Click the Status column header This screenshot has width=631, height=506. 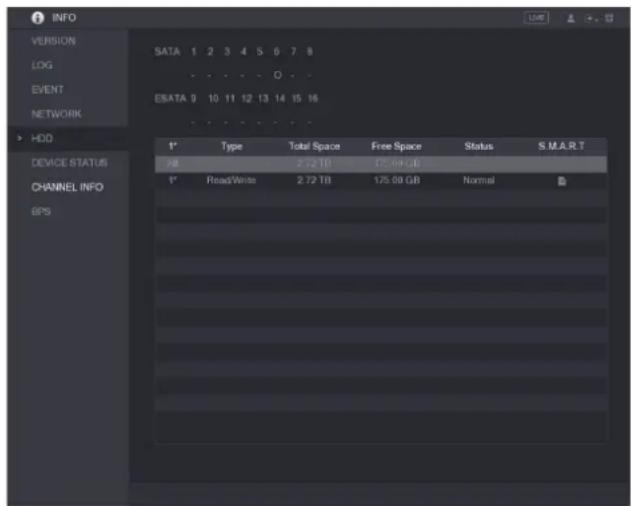478,147
